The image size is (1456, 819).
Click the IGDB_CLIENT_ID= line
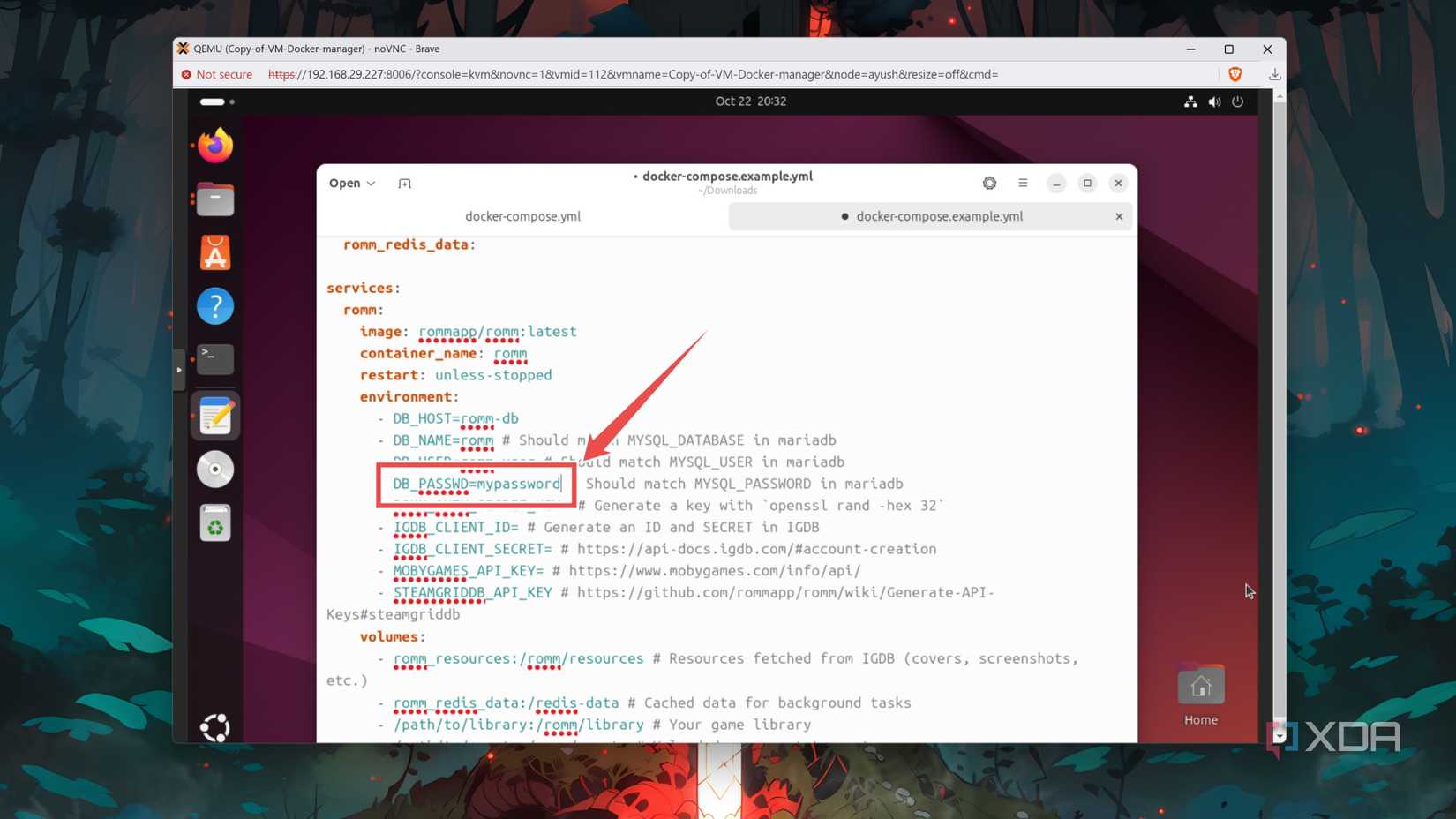(x=455, y=527)
